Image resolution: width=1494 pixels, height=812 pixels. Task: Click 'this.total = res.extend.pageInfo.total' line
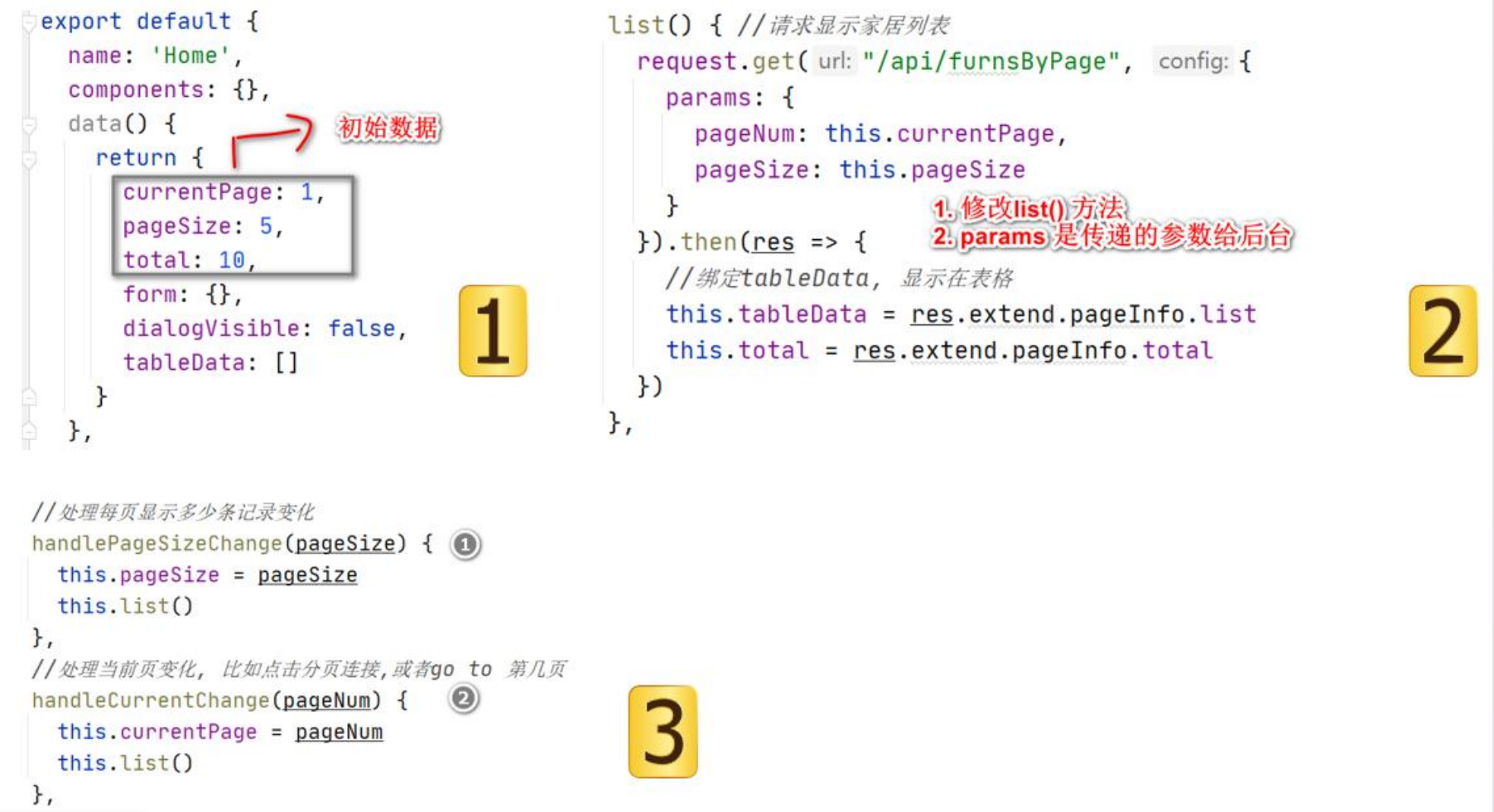pos(940,350)
